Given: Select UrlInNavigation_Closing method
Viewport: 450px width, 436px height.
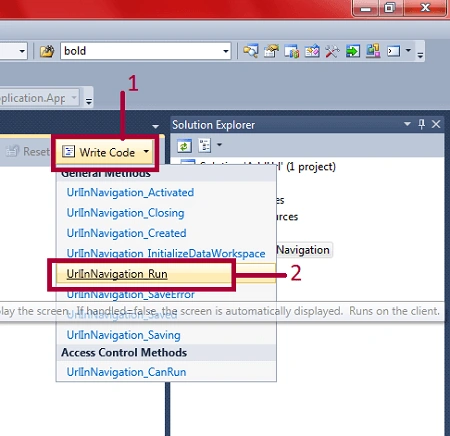Looking at the screenshot, I should pyautogui.click(x=125, y=213).
